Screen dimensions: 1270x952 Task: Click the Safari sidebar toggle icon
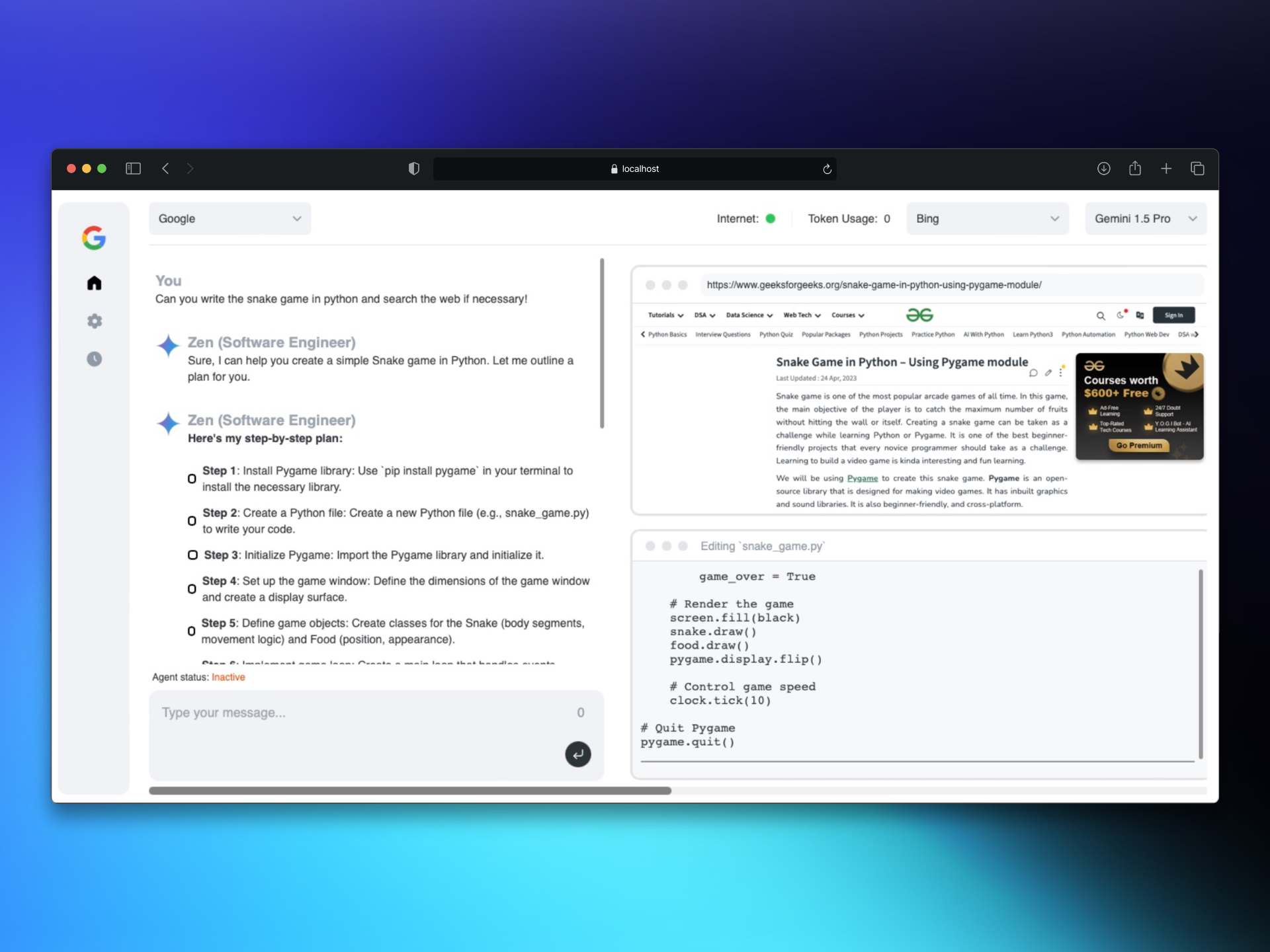(x=133, y=169)
